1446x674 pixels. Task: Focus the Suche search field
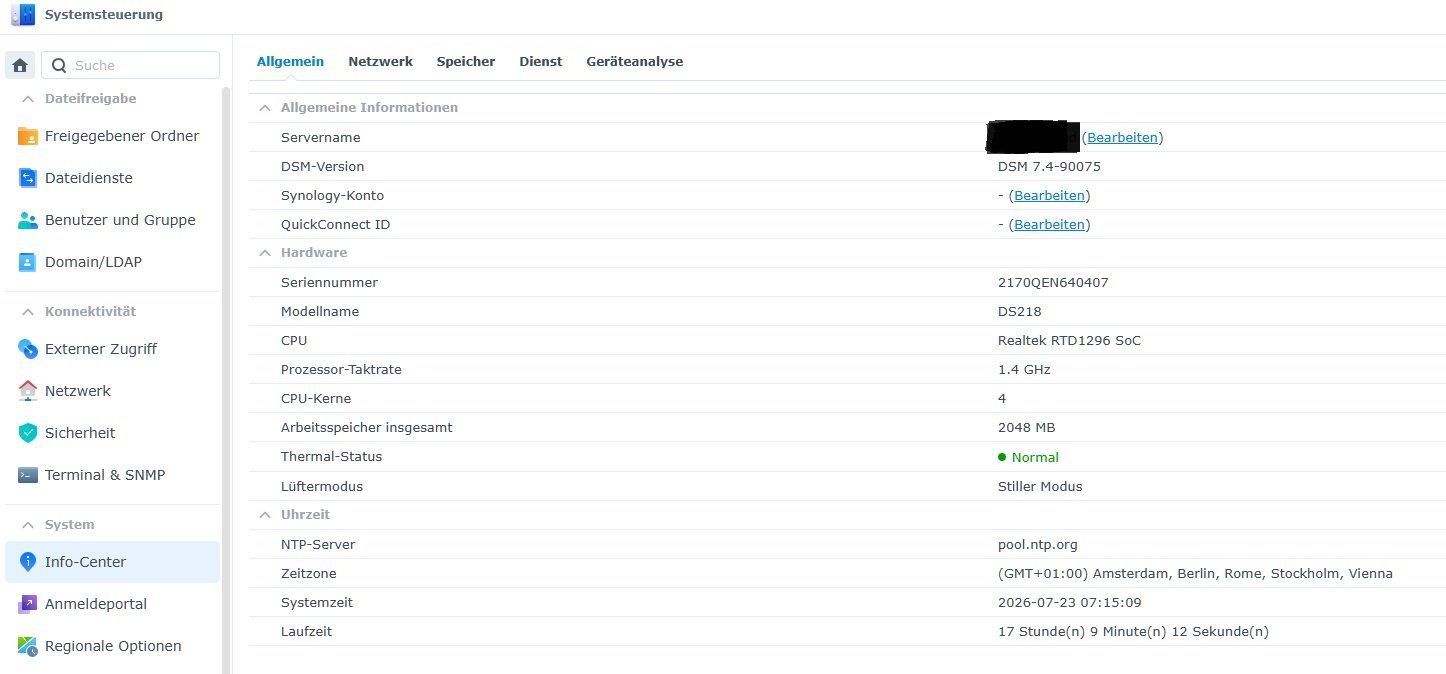(130, 65)
